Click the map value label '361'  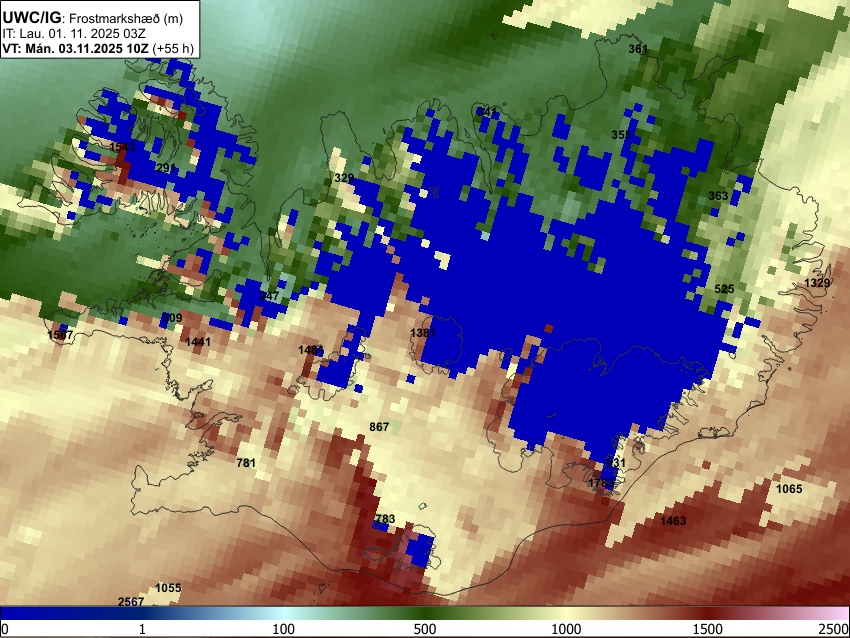point(638,49)
